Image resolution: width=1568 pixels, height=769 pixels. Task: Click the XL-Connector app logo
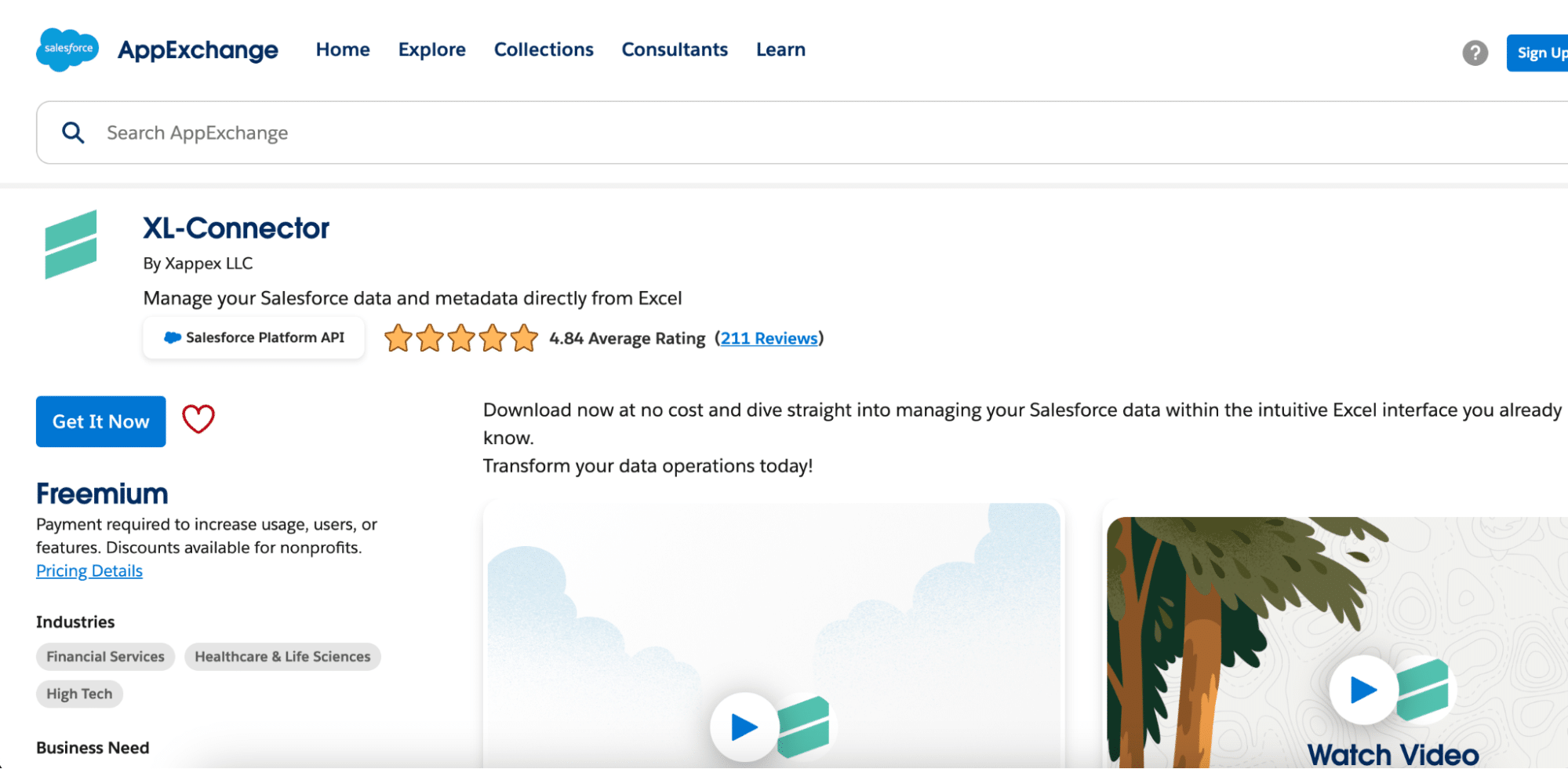click(71, 244)
